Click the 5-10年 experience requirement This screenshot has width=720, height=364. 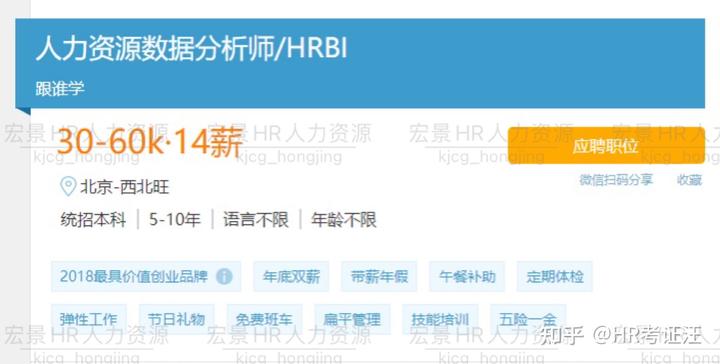[x=174, y=219]
